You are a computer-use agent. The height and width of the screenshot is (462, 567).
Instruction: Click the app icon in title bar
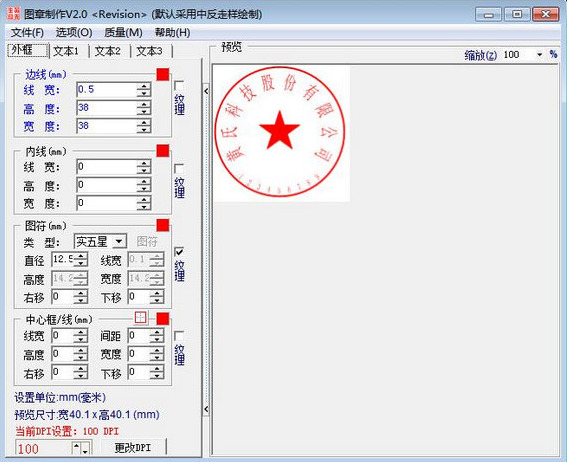pos(14,13)
